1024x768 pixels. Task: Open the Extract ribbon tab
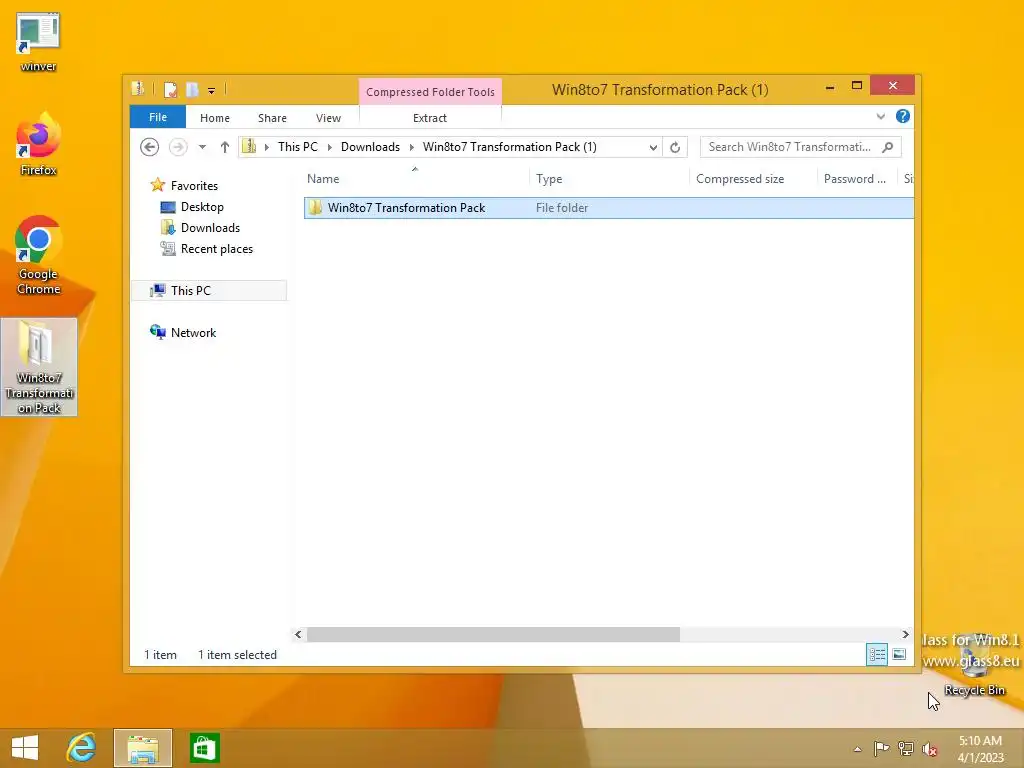tap(430, 118)
